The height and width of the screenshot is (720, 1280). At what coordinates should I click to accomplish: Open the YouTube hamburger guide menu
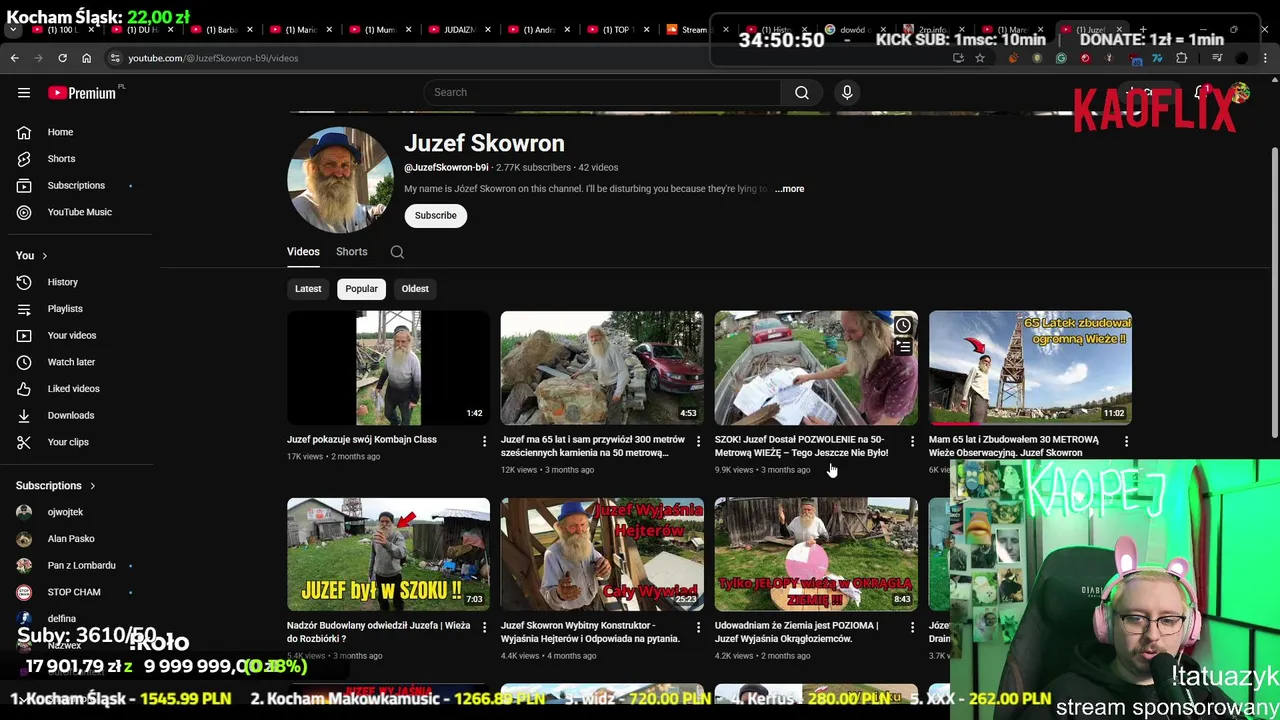click(24, 93)
